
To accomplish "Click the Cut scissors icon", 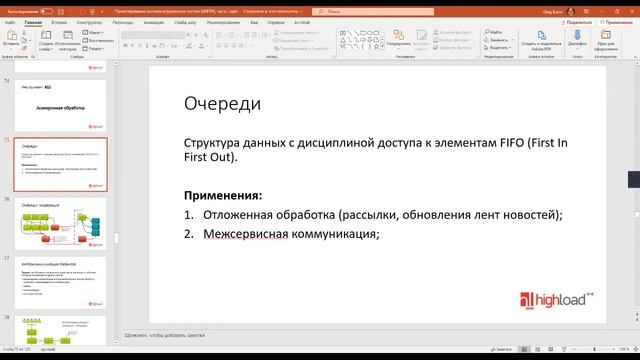I will [24, 33].
